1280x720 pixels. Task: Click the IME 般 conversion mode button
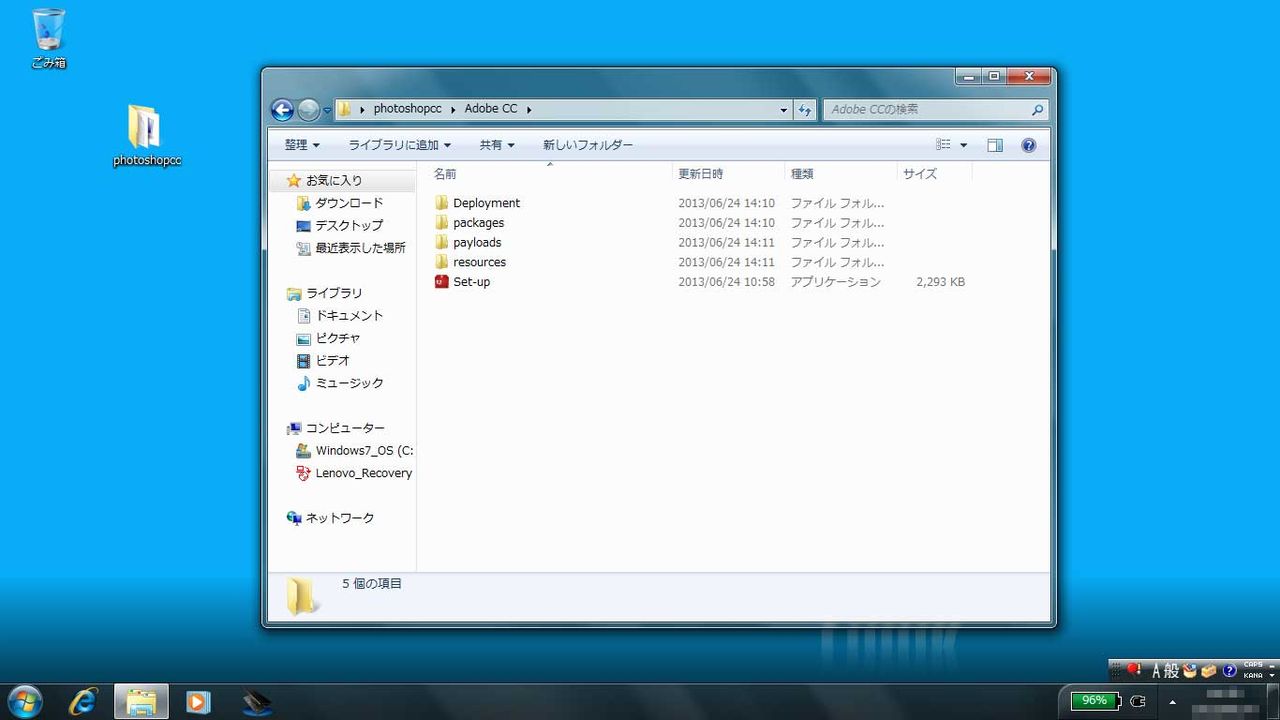(x=1173, y=670)
